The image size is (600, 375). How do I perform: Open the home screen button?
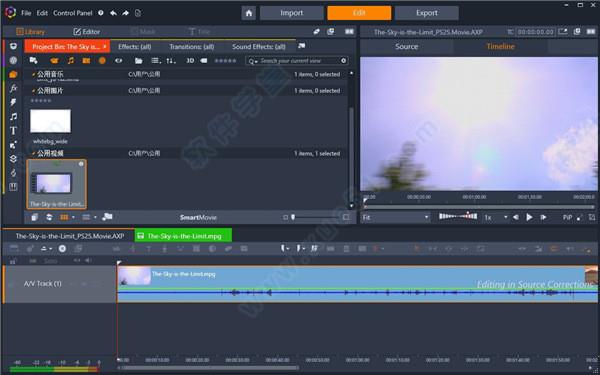(249, 13)
